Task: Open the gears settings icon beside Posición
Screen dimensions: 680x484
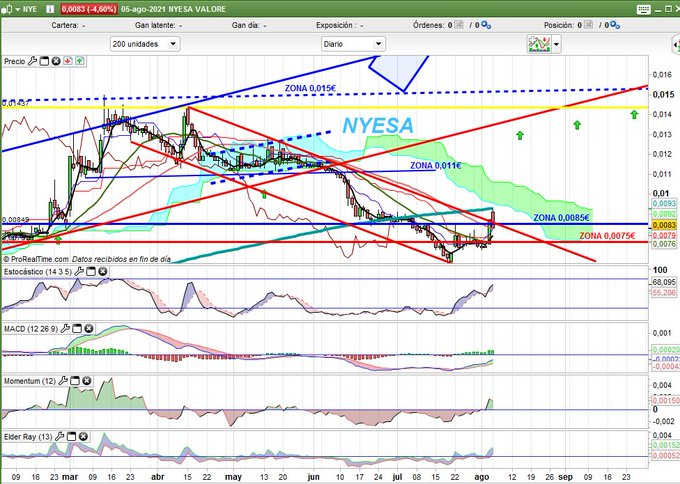Action: (x=615, y=25)
